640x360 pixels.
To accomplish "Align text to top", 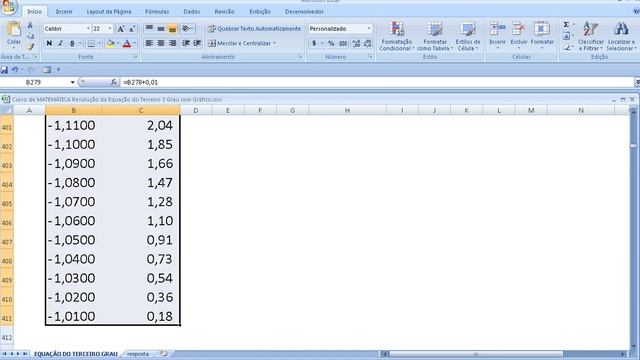I will click(x=149, y=29).
